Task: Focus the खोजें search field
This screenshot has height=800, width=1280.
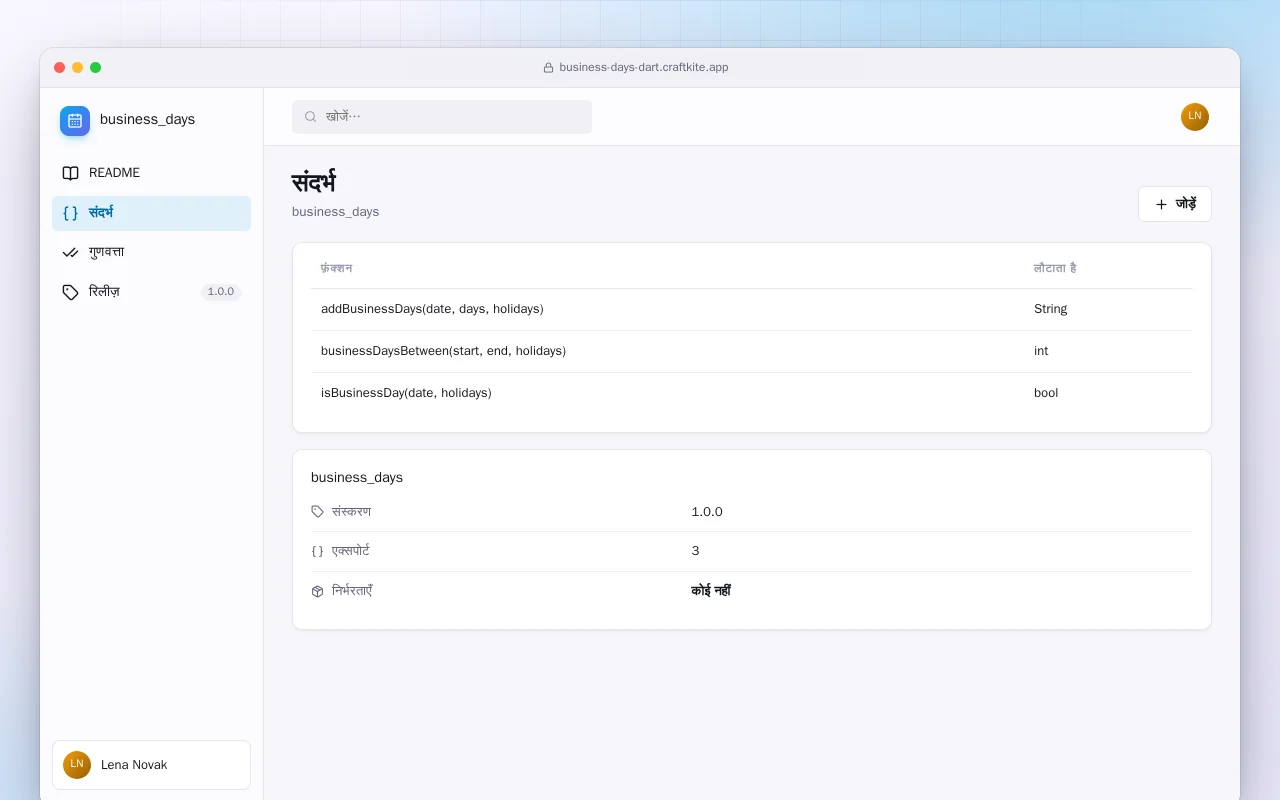Action: tap(442, 117)
